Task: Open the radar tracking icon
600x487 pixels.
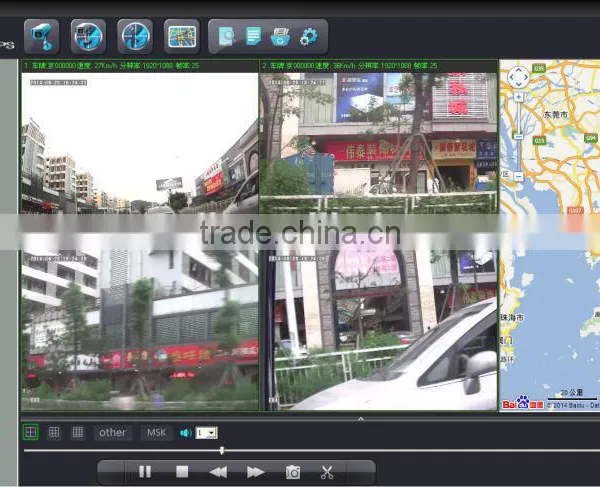Action: pos(135,36)
